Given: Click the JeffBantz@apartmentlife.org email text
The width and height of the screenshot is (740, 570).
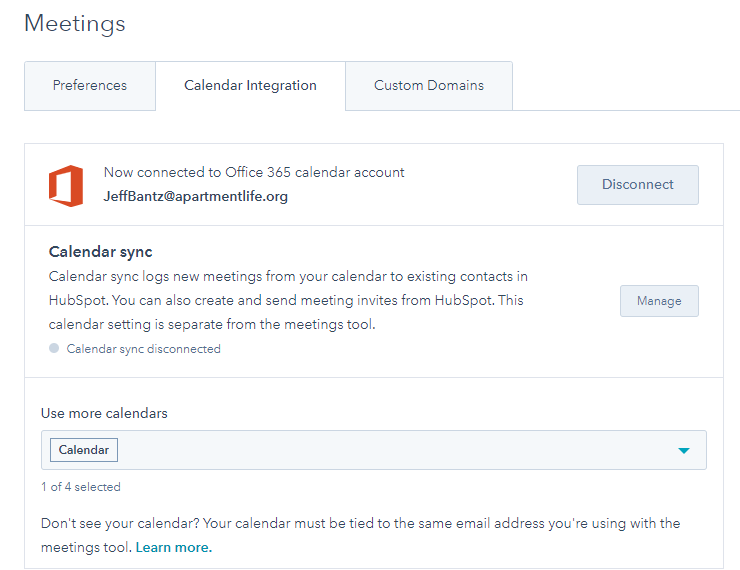Looking at the screenshot, I should click(x=195, y=196).
